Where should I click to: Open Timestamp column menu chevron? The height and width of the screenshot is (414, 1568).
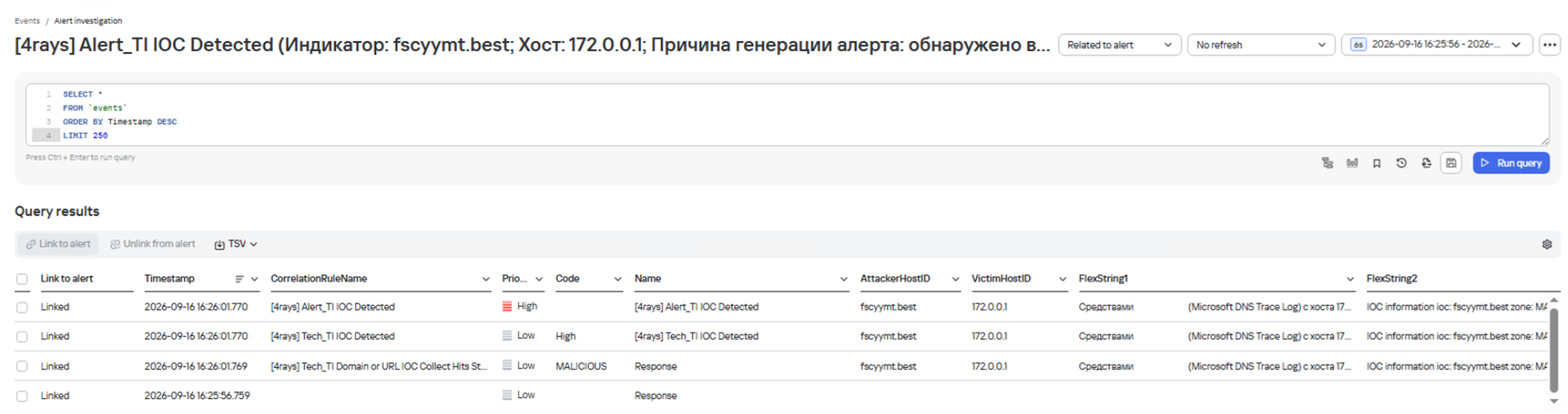point(254,279)
